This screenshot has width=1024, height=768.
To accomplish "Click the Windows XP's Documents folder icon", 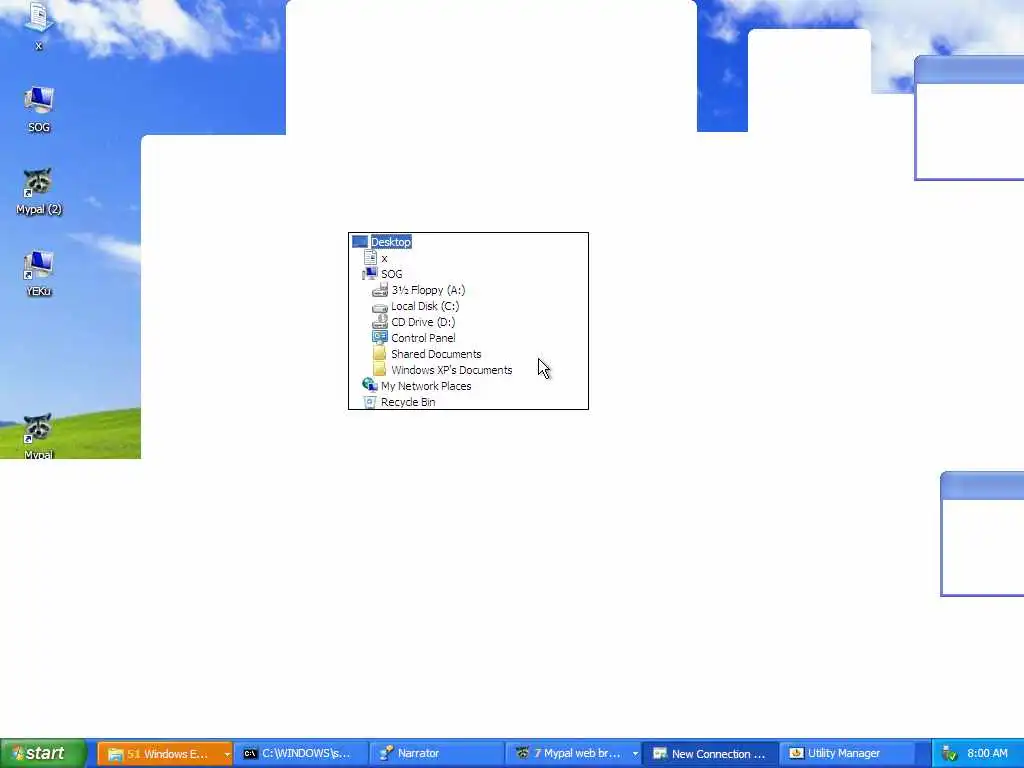I will 380,370.
